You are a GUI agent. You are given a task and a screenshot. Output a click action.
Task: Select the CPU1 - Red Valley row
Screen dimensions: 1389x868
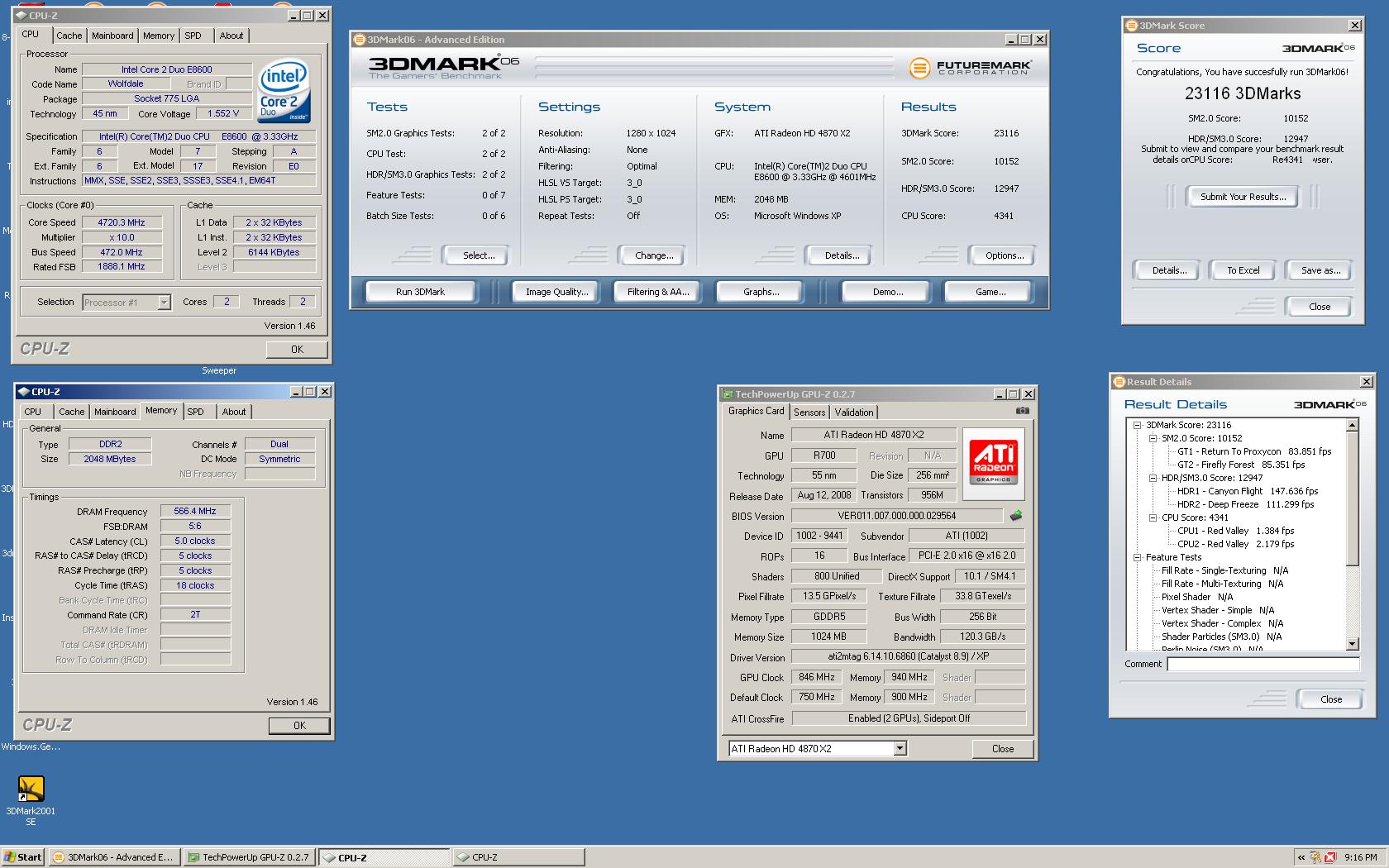(x=1235, y=531)
